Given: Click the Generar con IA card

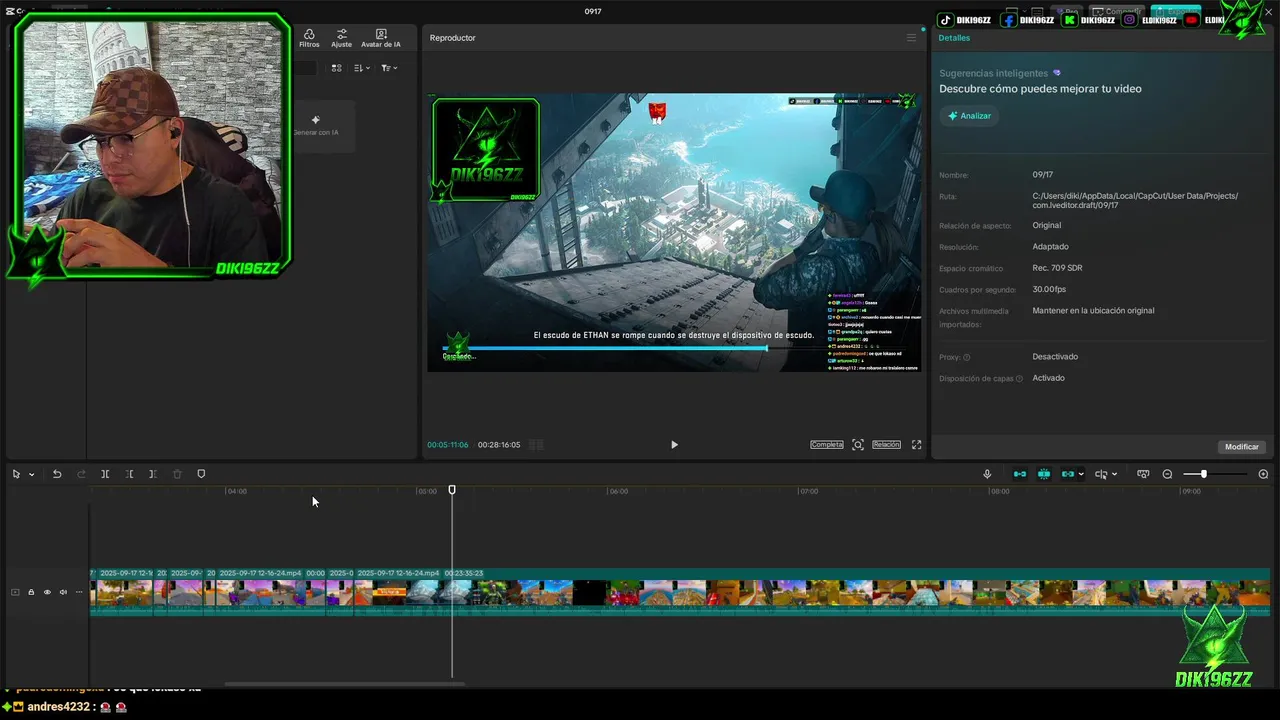Looking at the screenshot, I should [x=316, y=125].
